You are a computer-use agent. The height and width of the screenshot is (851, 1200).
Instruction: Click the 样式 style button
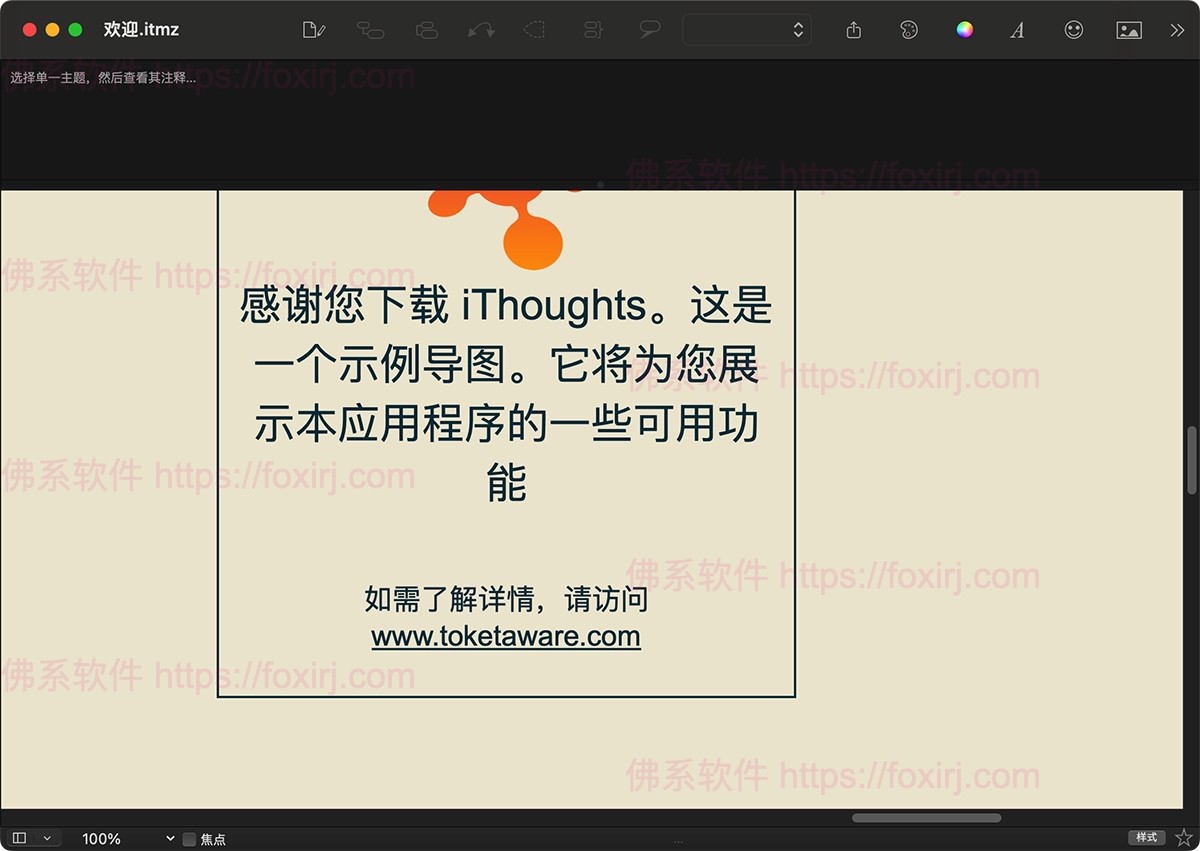click(1146, 837)
